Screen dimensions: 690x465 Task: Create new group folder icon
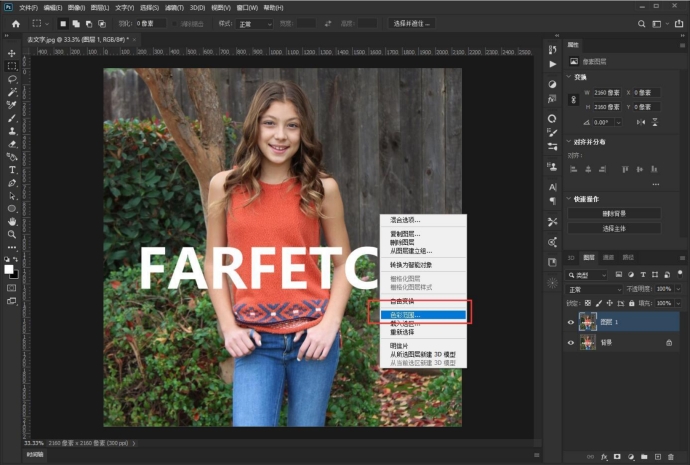(x=644, y=457)
